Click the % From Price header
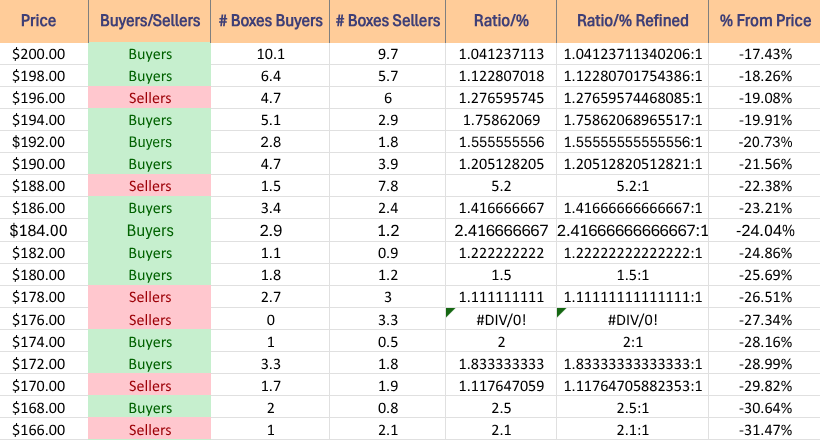The width and height of the screenshot is (820, 440). pos(764,21)
